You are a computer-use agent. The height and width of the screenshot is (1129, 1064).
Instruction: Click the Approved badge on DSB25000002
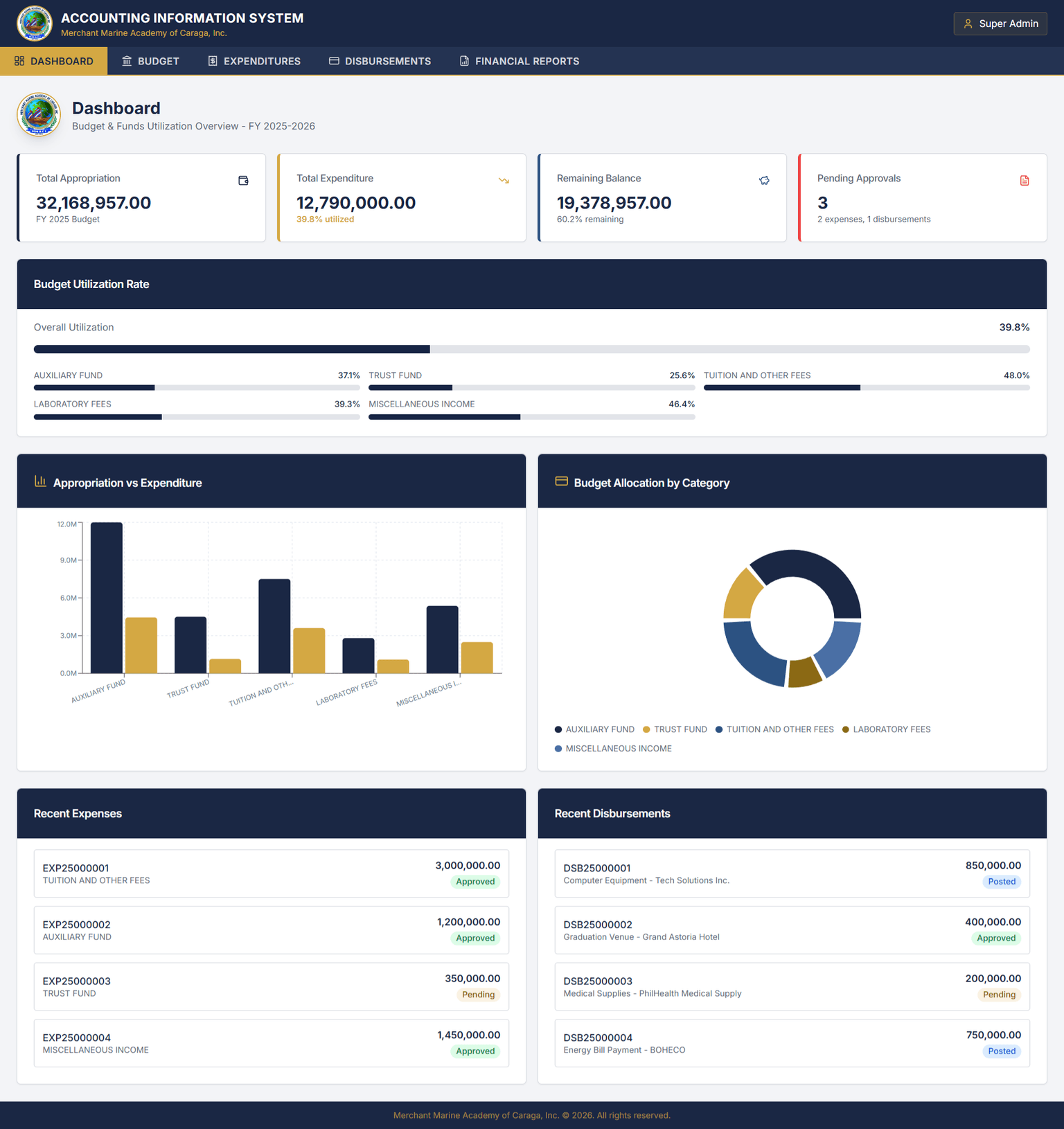click(997, 939)
